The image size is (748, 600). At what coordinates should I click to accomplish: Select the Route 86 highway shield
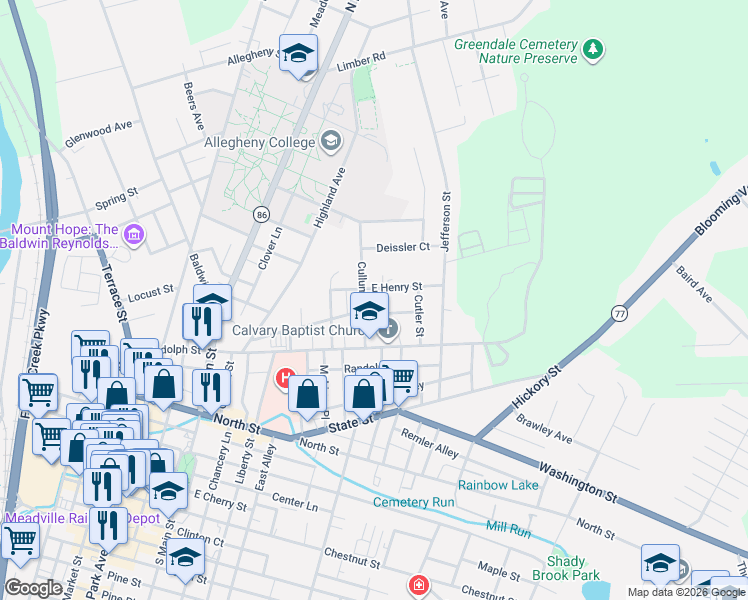tap(261, 215)
